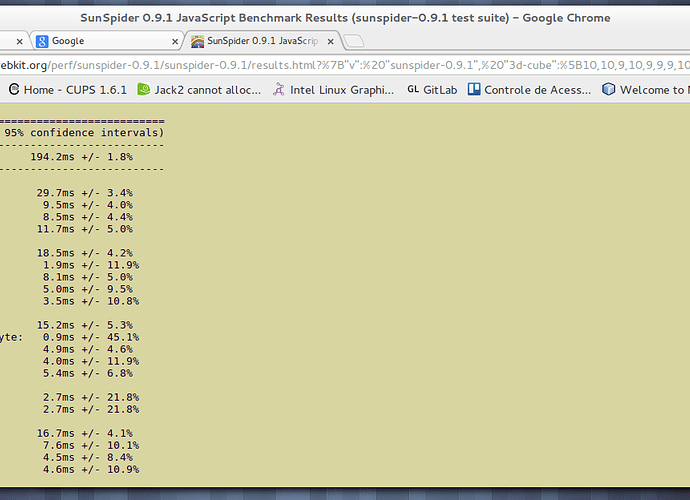The height and width of the screenshot is (500, 690).
Task: Switch to the Google tab
Action: click(106, 41)
